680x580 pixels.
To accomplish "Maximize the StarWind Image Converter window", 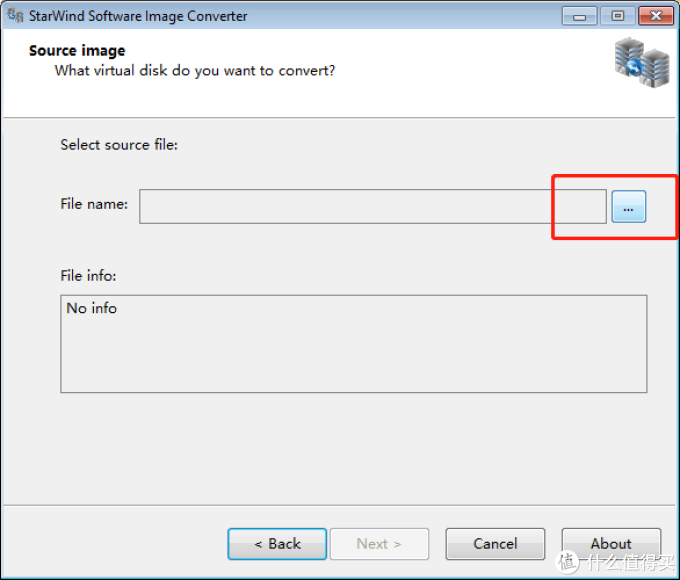I will (x=618, y=16).
